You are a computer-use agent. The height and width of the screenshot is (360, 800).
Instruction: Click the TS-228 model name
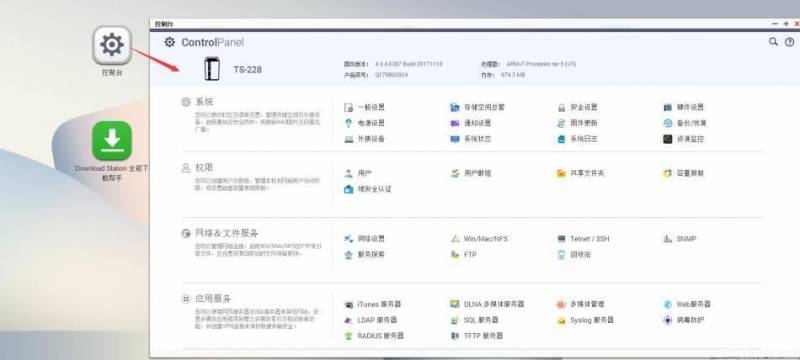247,69
